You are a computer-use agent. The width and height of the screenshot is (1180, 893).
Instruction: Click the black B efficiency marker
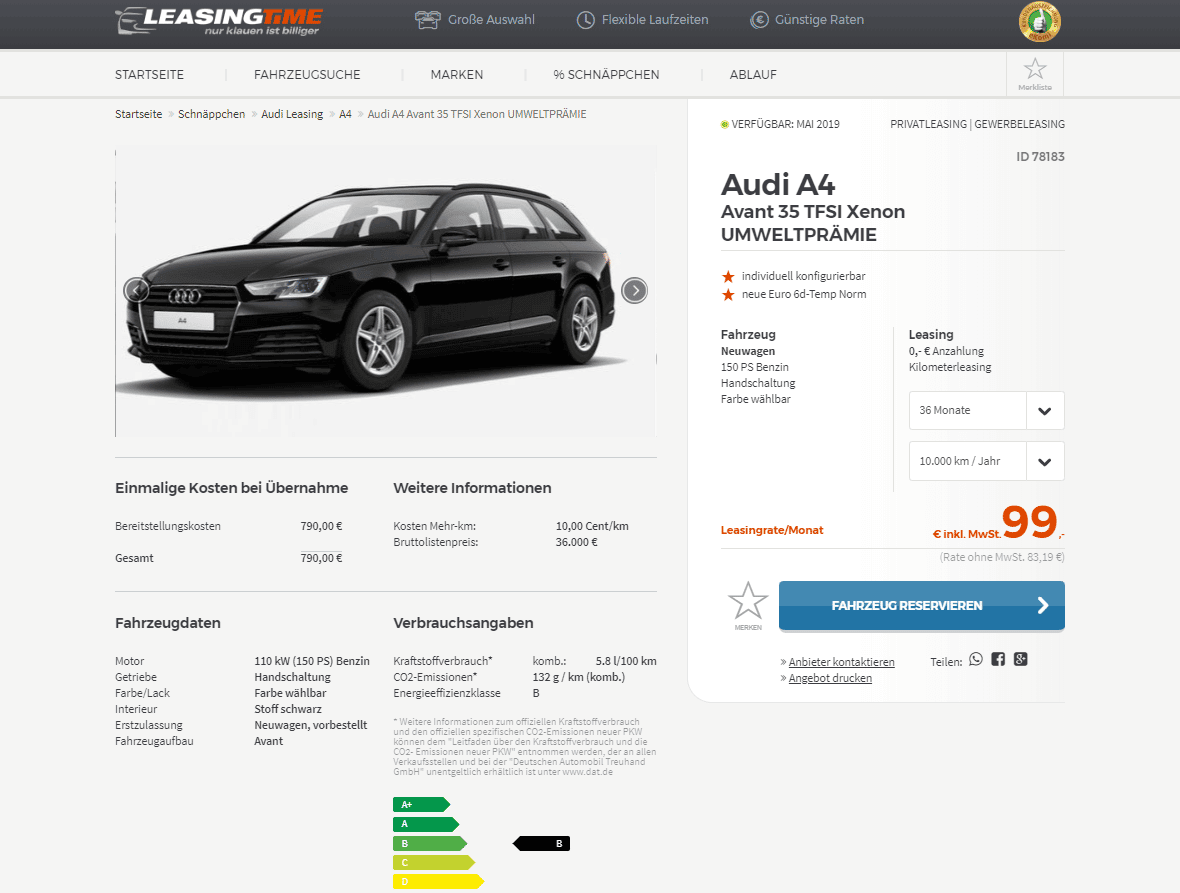coord(542,843)
